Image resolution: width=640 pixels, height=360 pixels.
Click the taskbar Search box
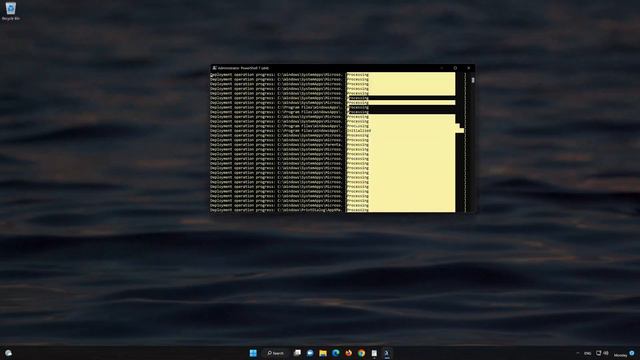[276, 353]
